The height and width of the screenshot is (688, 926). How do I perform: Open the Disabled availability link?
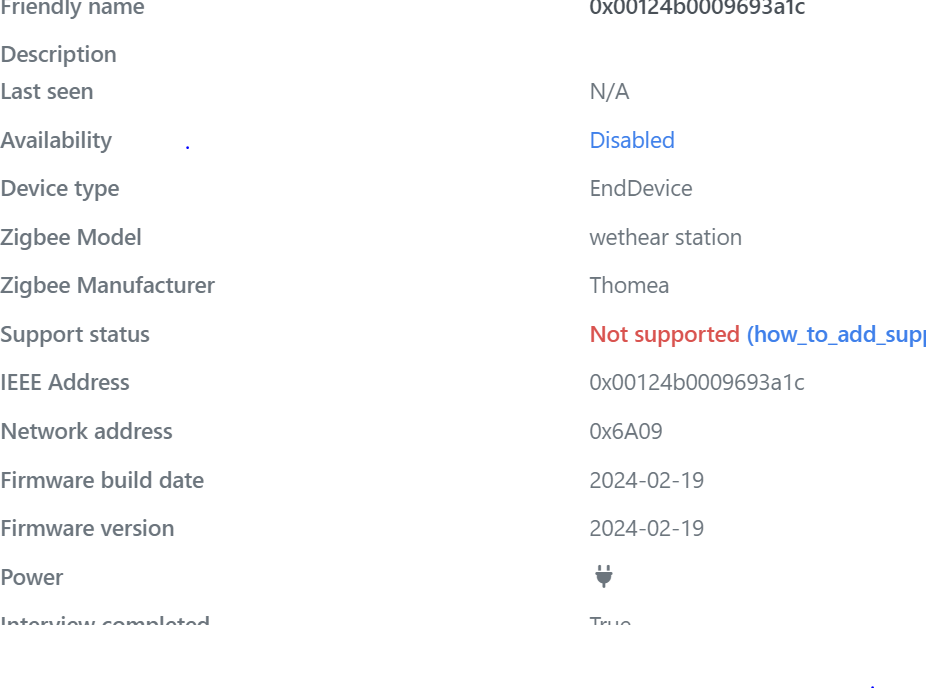(632, 140)
